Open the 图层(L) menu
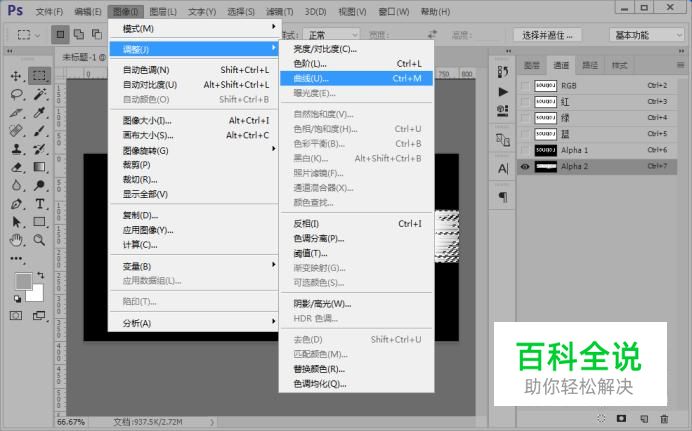The image size is (692, 431). pyautogui.click(x=163, y=12)
